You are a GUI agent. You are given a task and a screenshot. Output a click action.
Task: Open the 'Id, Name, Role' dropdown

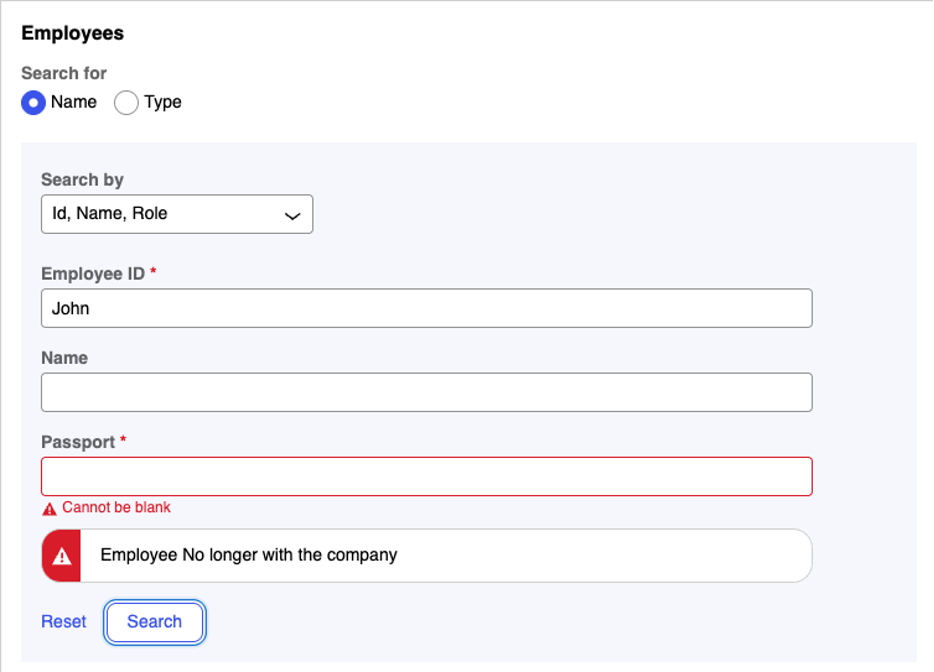coord(176,214)
